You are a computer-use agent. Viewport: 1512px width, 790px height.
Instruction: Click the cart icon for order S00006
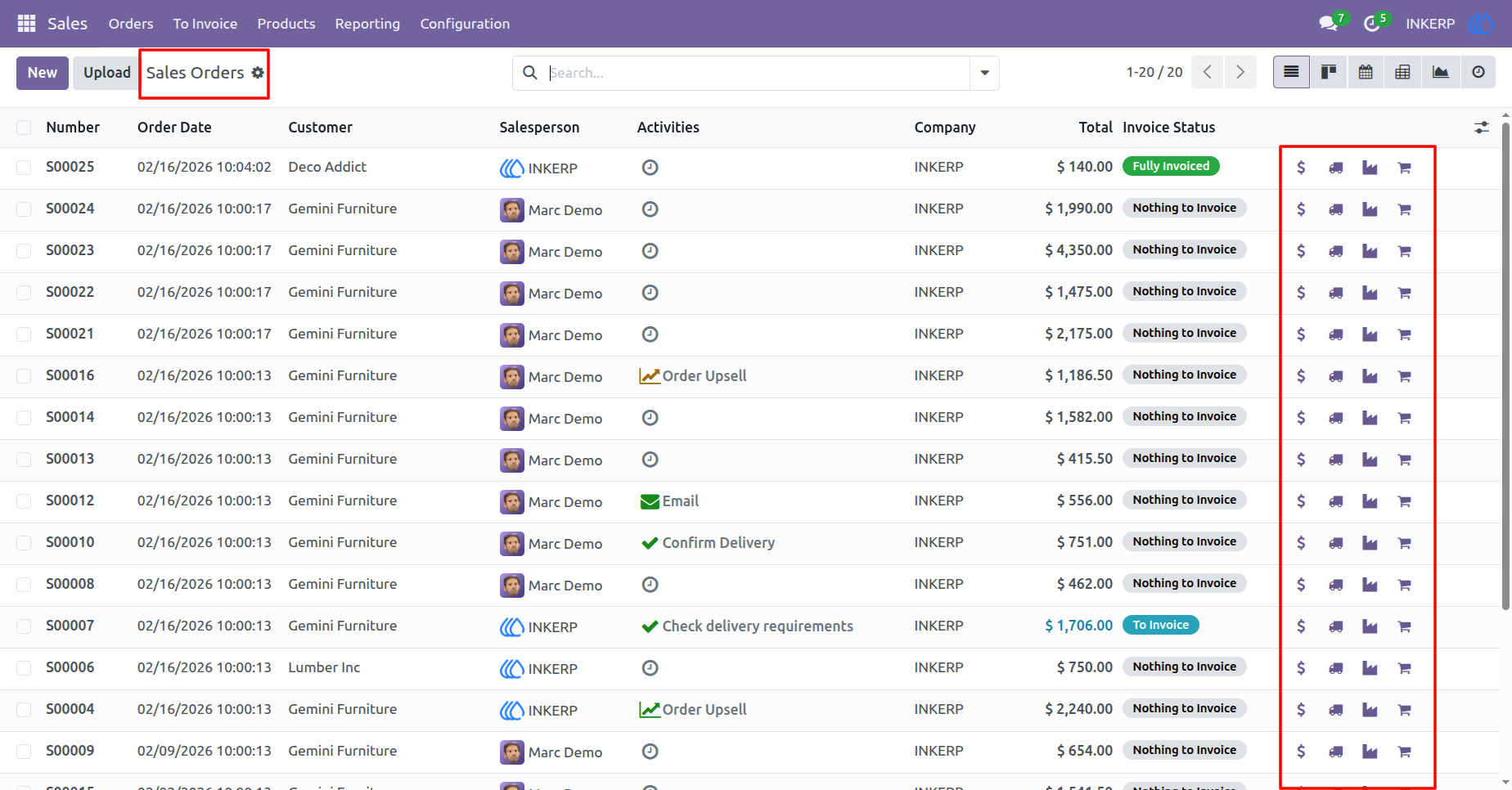click(x=1405, y=668)
